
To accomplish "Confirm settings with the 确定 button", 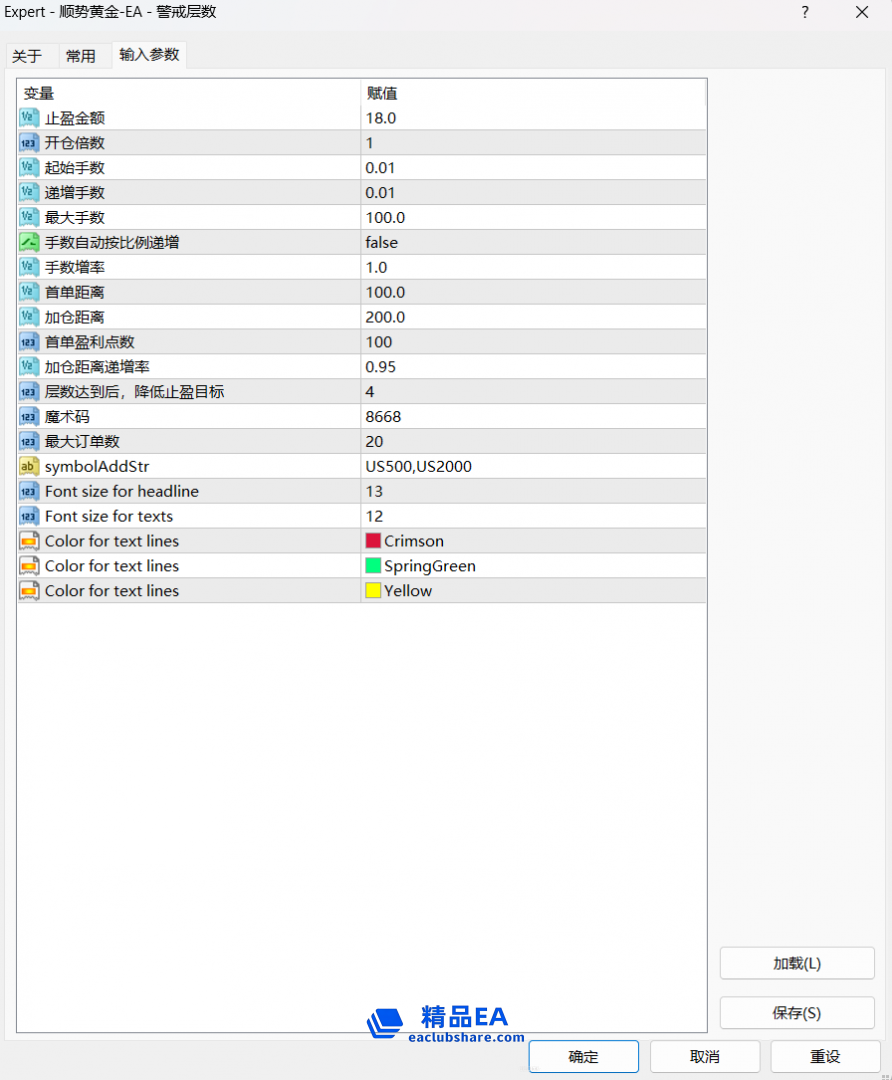I will [583, 1056].
